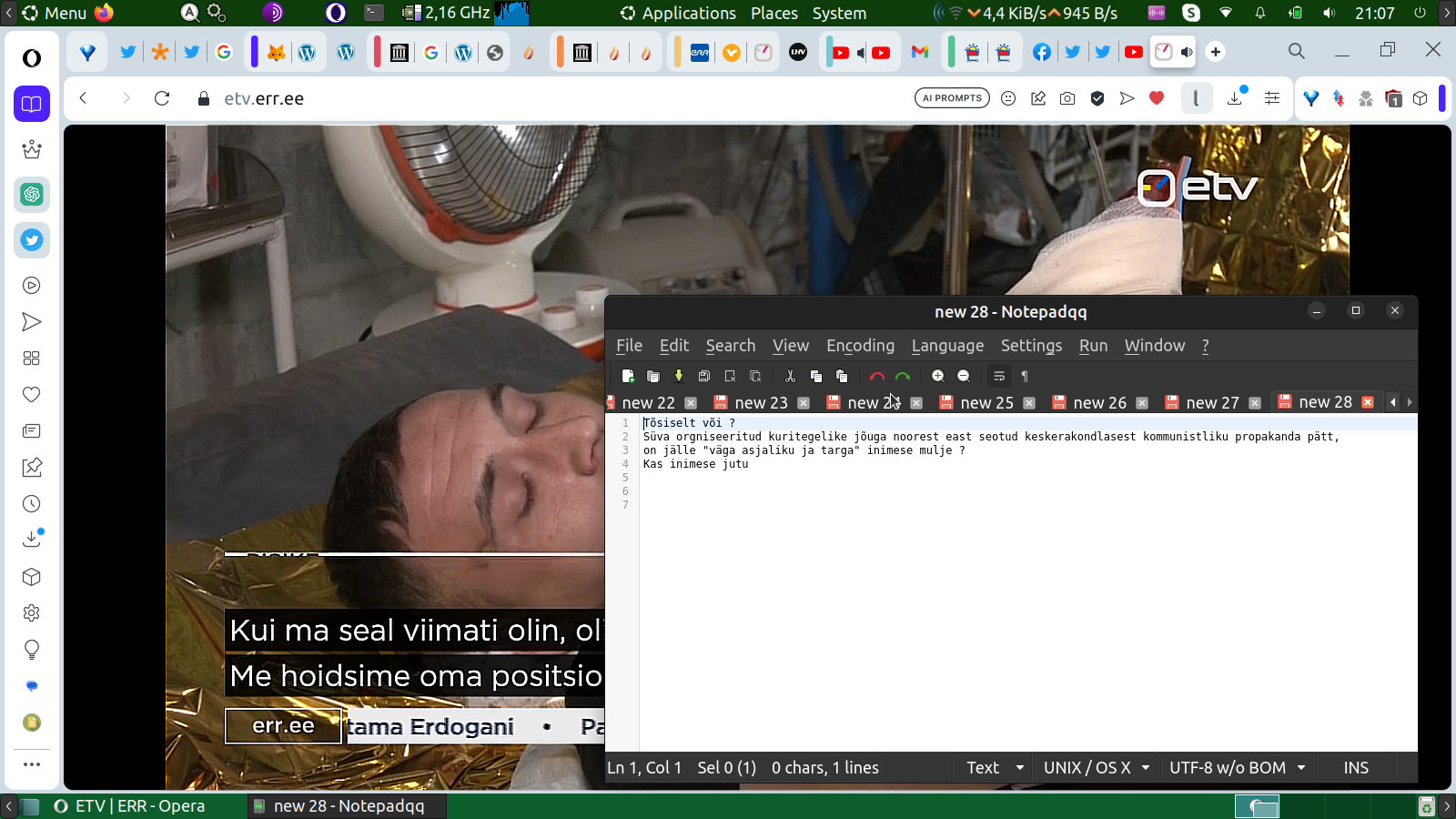Toggle show end-of-line pilcrow symbols
This screenshot has width=1456, height=819.
pos(1025,376)
